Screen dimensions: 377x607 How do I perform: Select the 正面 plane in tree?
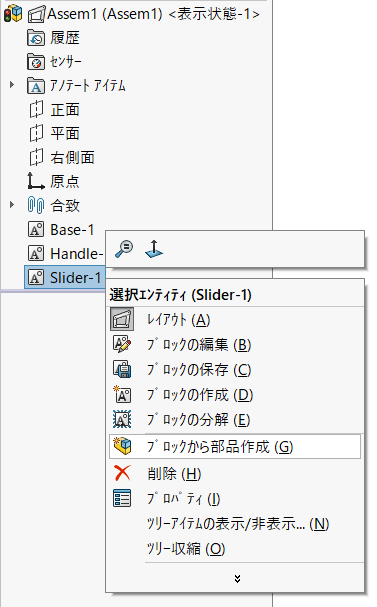tap(55, 110)
